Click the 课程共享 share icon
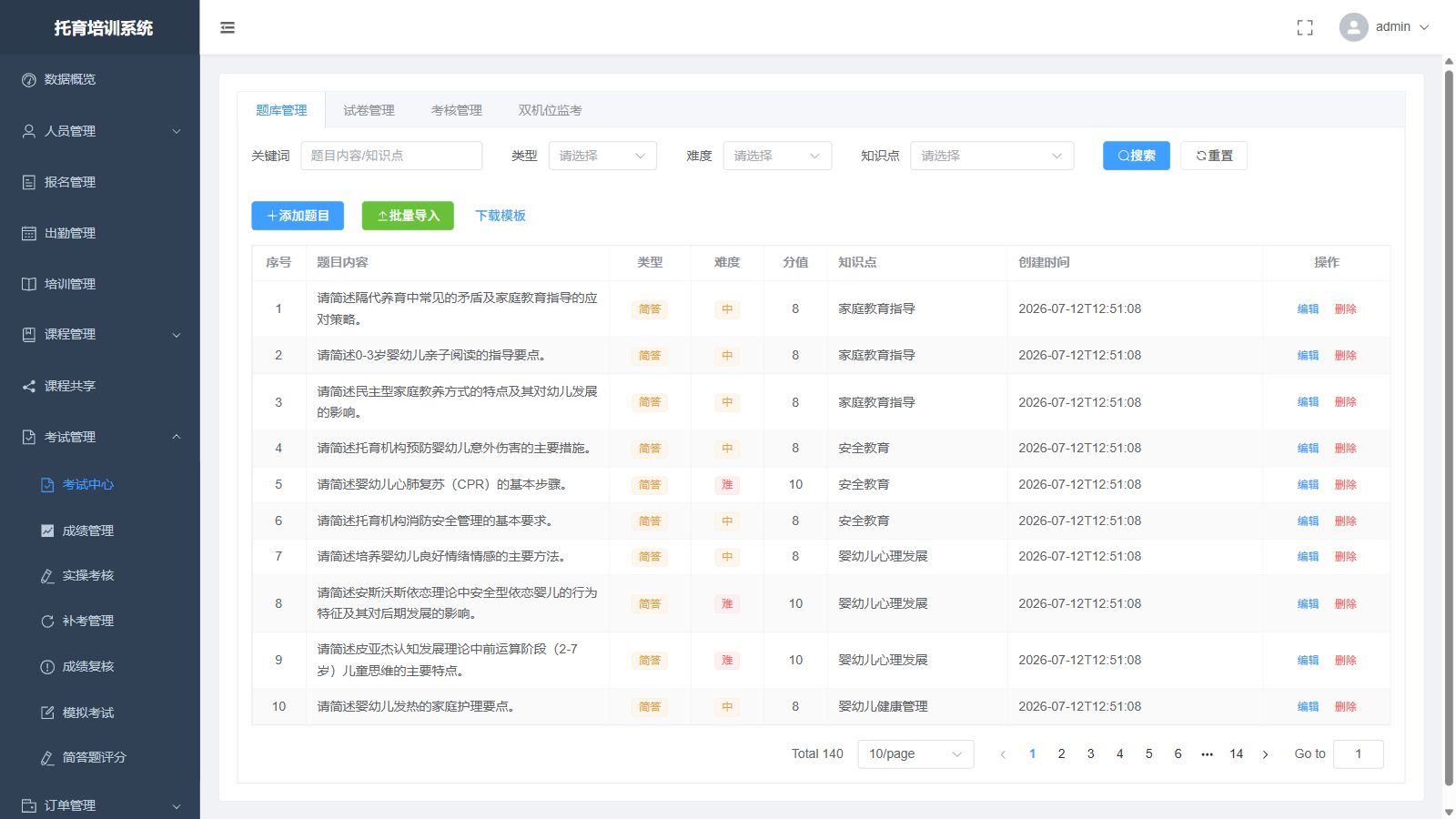The width and height of the screenshot is (1456, 819). (x=29, y=386)
